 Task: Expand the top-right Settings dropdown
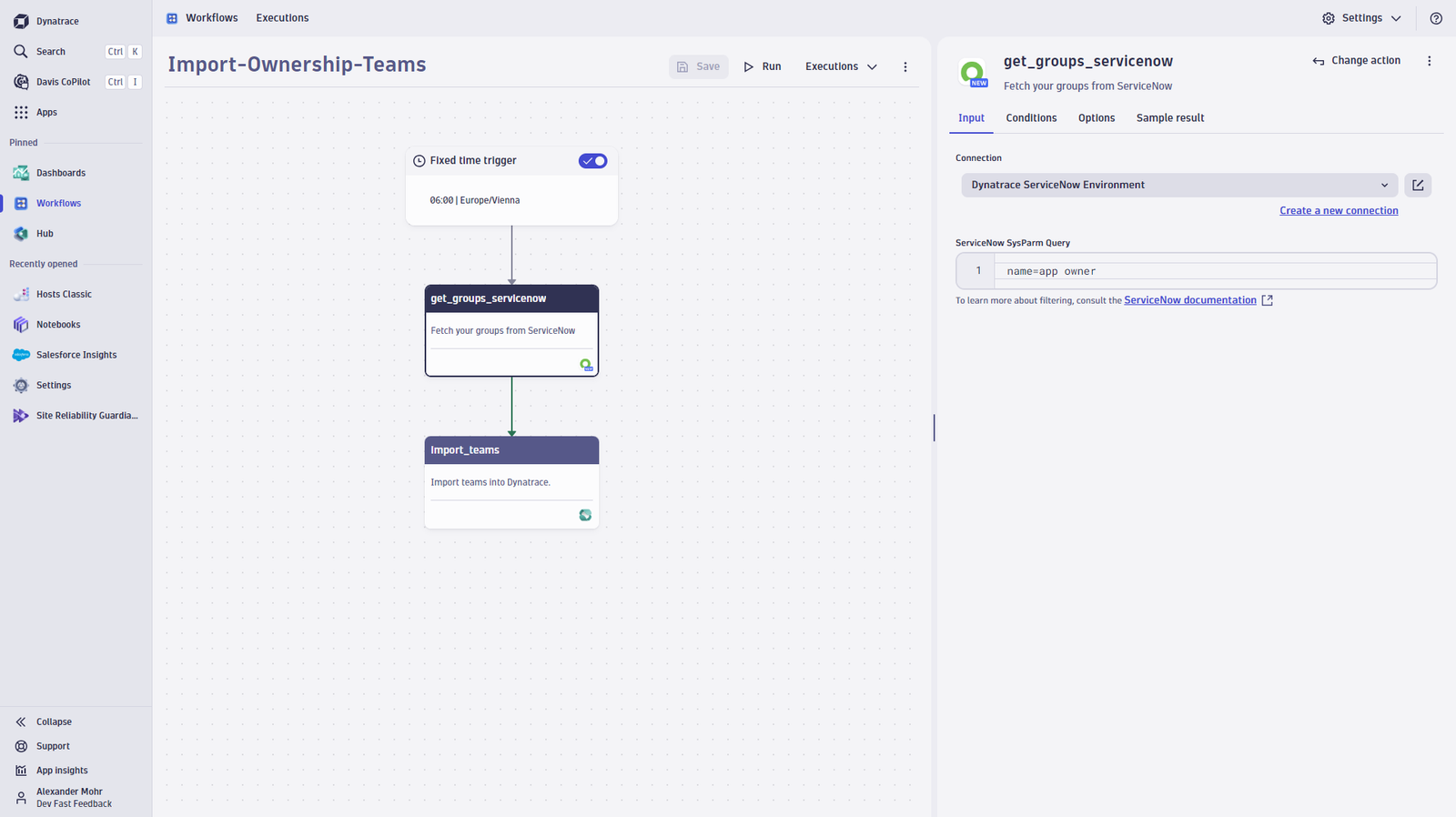(x=1361, y=18)
